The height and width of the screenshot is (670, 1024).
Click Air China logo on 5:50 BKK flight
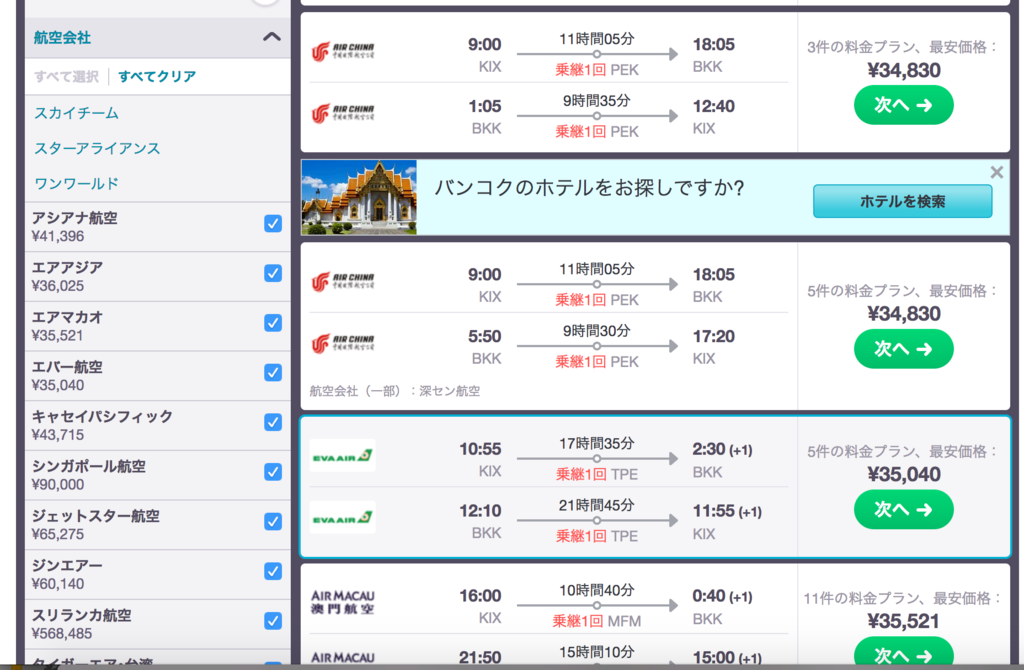(x=343, y=343)
